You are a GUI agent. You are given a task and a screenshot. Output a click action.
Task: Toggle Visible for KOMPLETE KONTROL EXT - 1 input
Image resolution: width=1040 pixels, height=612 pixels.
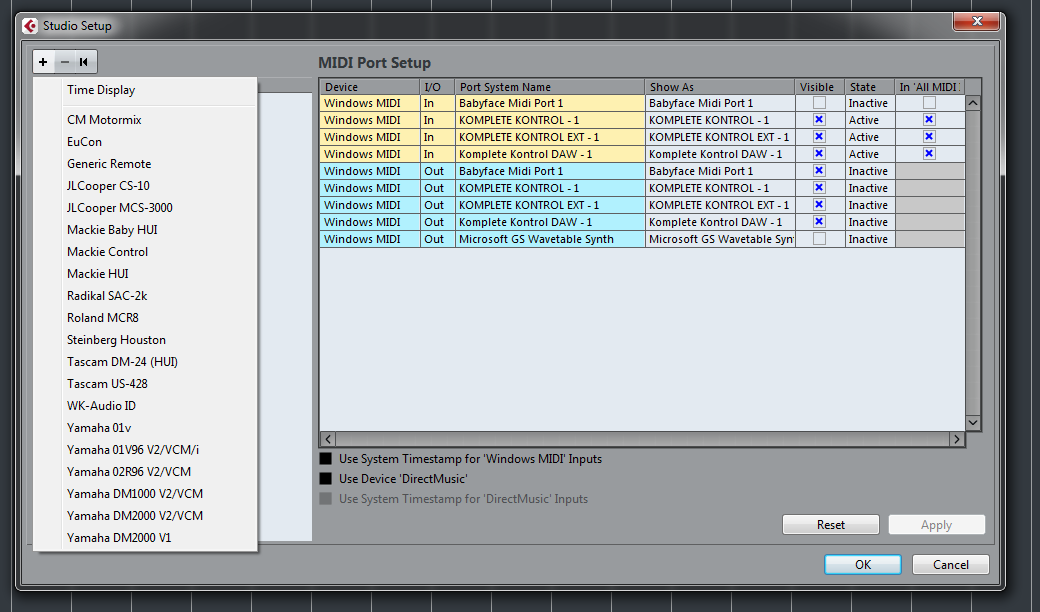click(x=819, y=137)
